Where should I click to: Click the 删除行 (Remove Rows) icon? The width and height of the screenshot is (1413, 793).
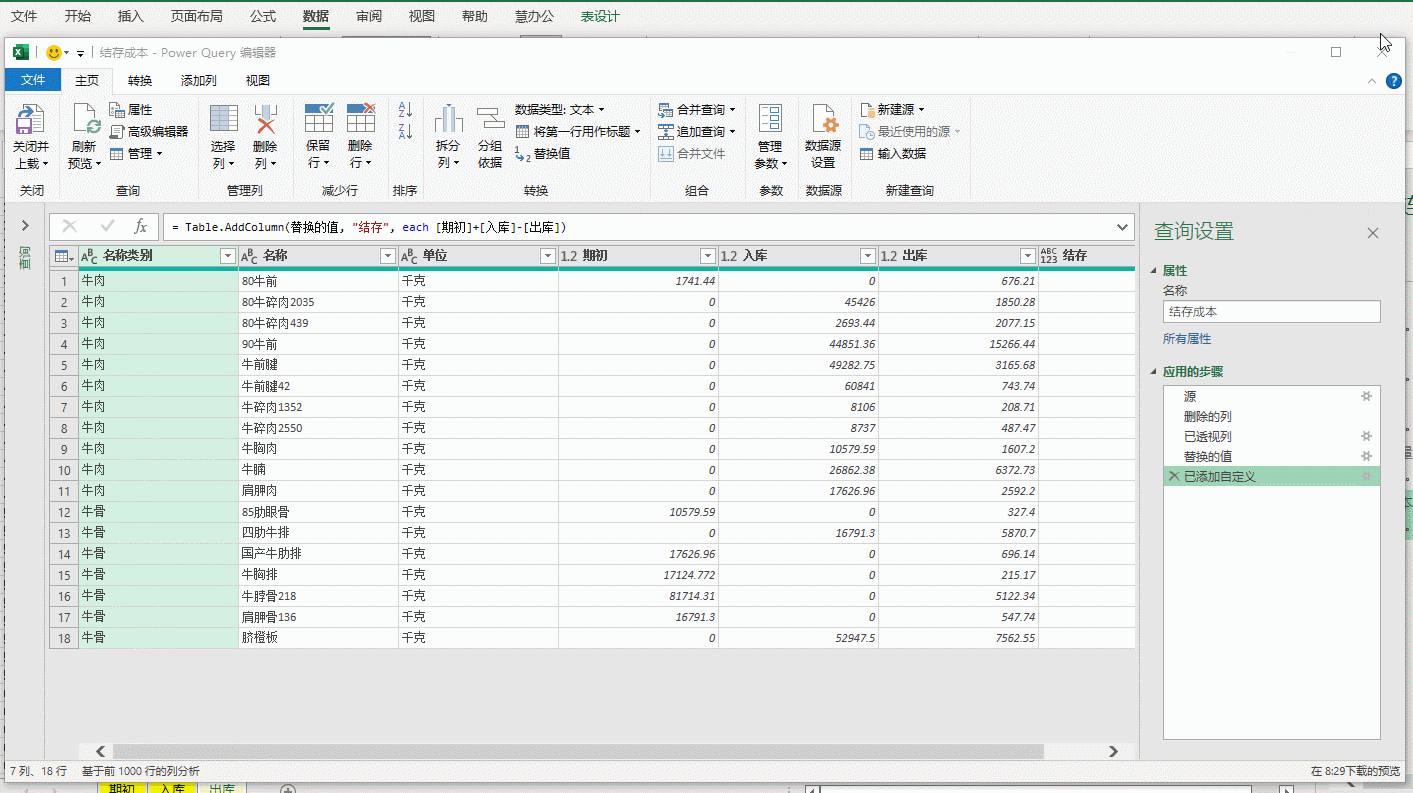tap(361, 118)
